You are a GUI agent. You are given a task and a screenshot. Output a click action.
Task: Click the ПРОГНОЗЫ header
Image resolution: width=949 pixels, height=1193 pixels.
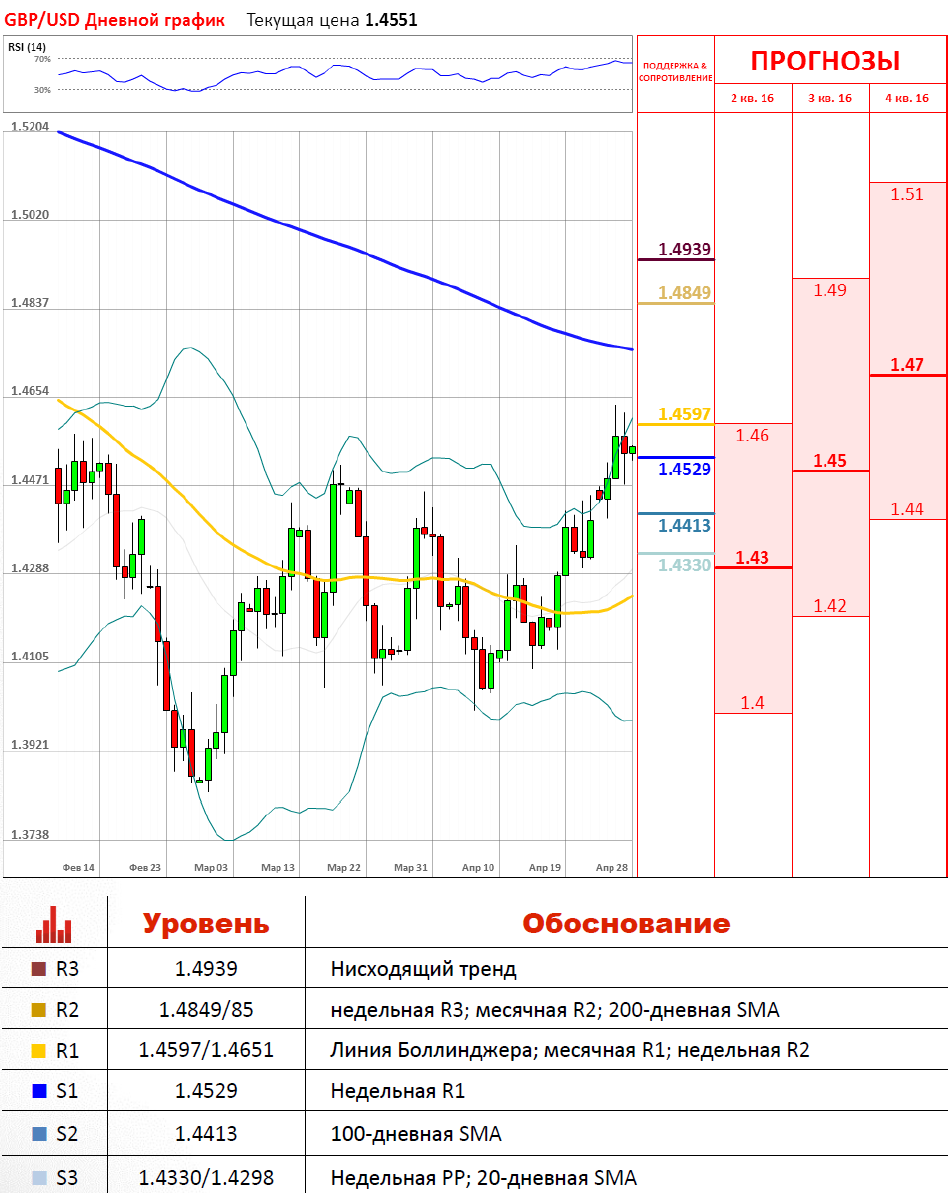tap(826, 61)
